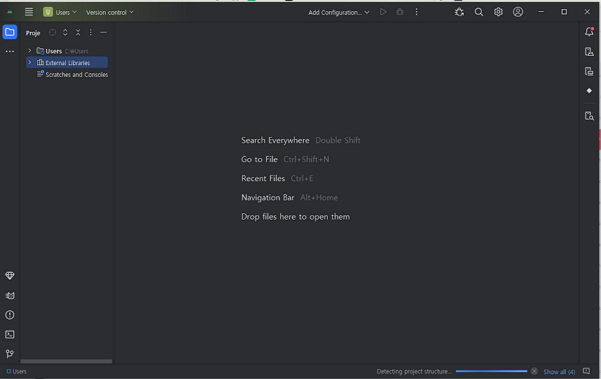Image resolution: width=601 pixels, height=379 pixels.
Task: Click the Android Studio logo icon
Action: [x=10, y=12]
